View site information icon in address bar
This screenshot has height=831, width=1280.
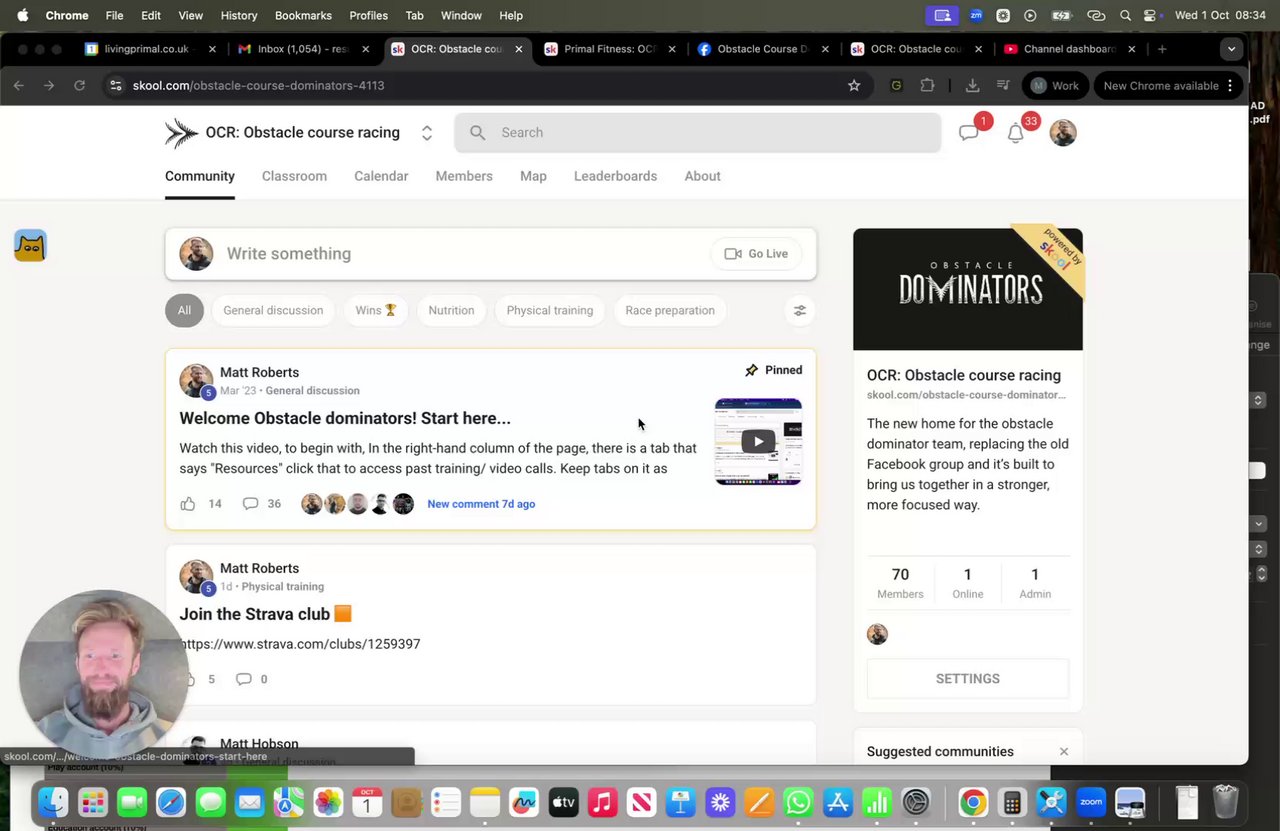(116, 85)
